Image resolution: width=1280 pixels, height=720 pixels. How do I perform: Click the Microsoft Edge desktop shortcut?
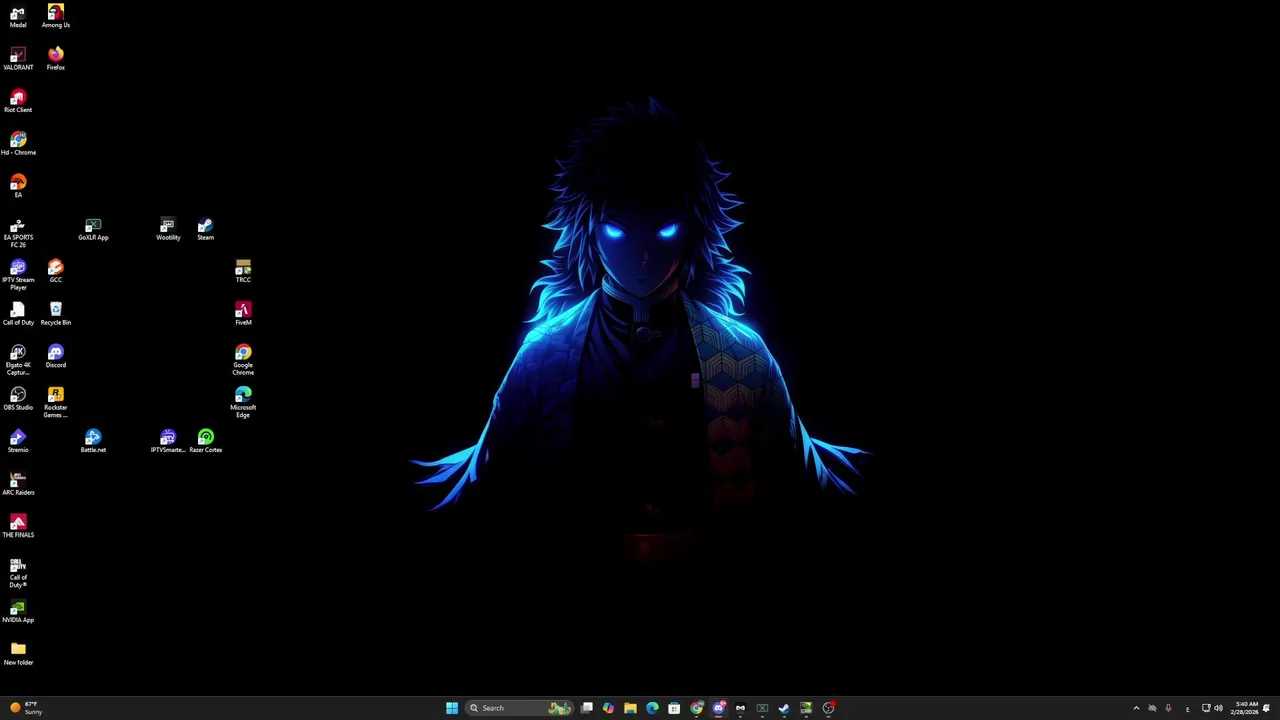pos(243,403)
